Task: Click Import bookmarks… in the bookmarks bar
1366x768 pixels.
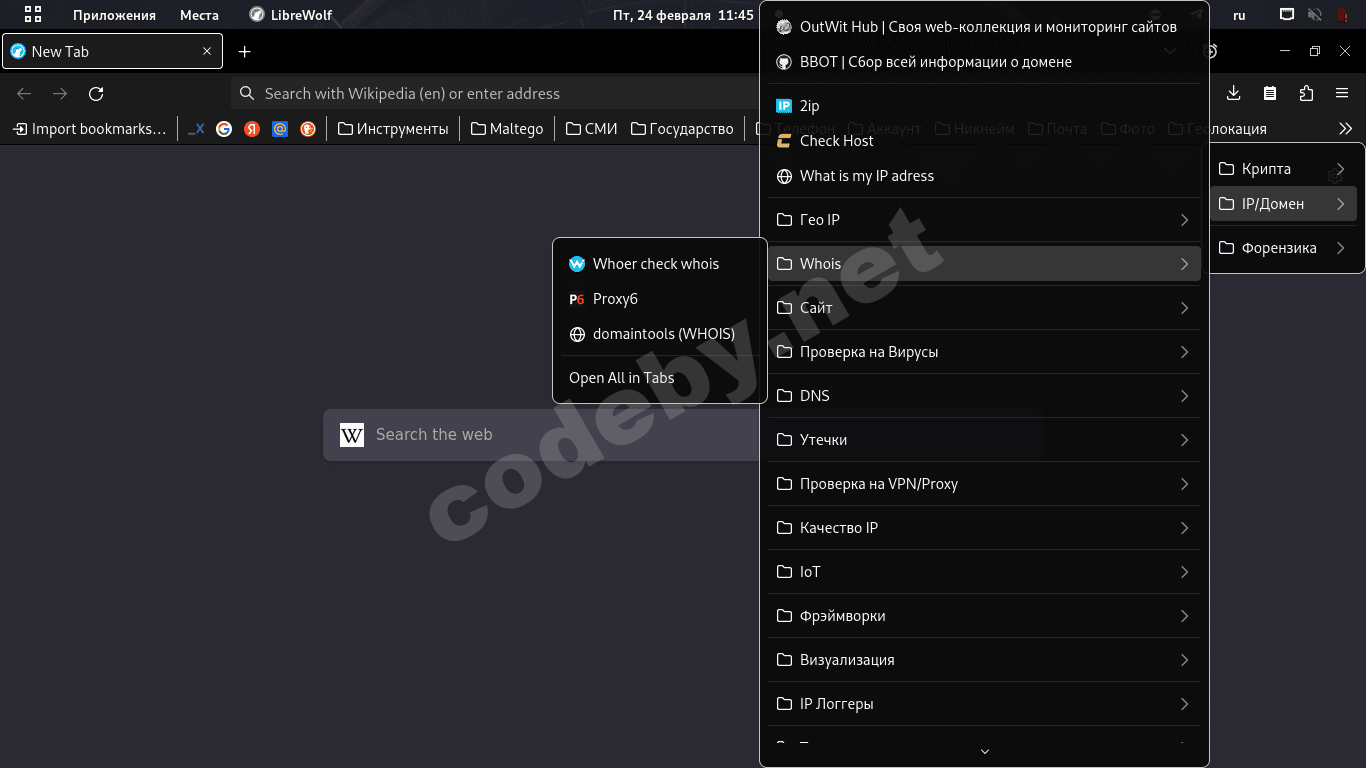Action: coord(89,128)
